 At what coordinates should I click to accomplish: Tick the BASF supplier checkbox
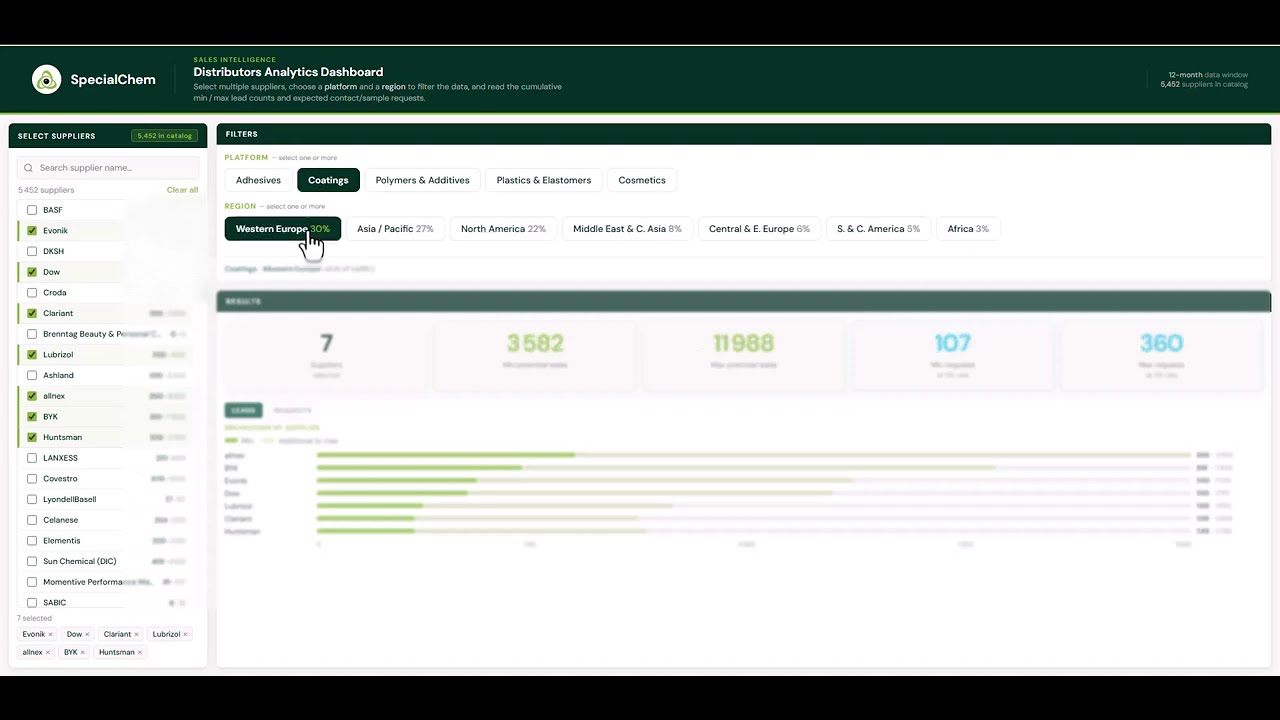click(32, 210)
